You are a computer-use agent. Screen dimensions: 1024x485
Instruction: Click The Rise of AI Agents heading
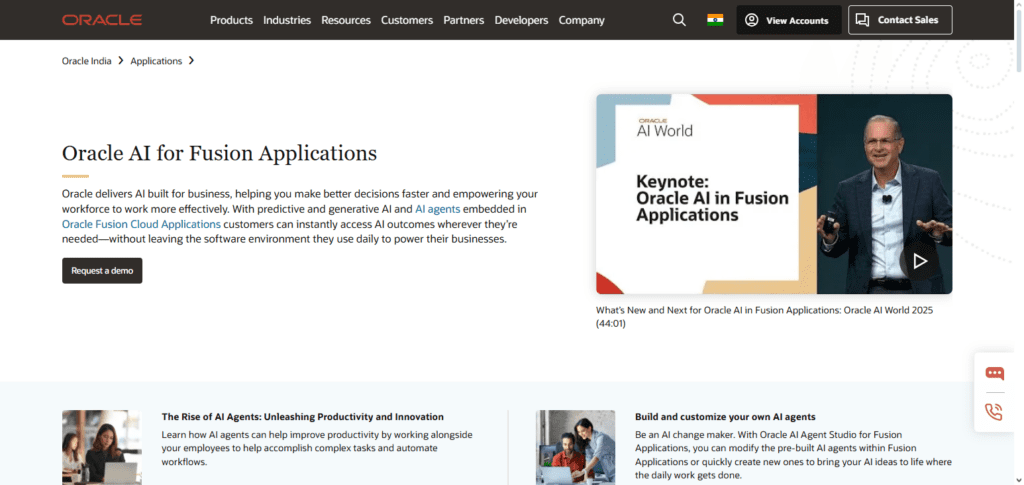pos(302,416)
